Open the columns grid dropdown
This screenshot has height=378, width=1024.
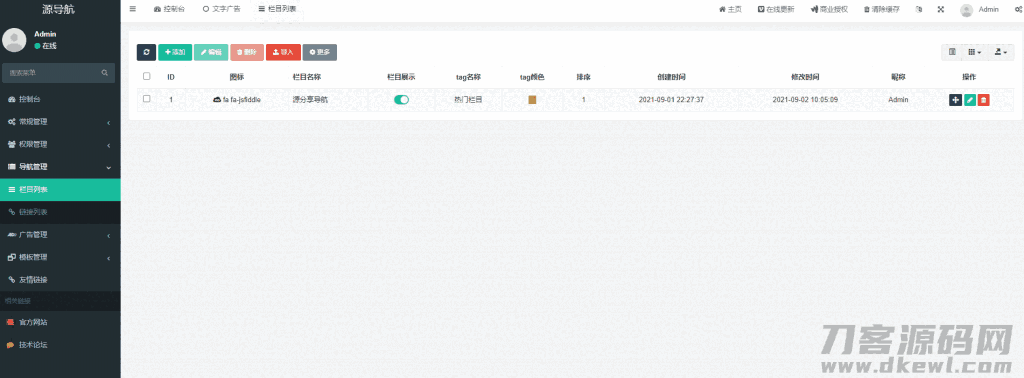point(974,52)
